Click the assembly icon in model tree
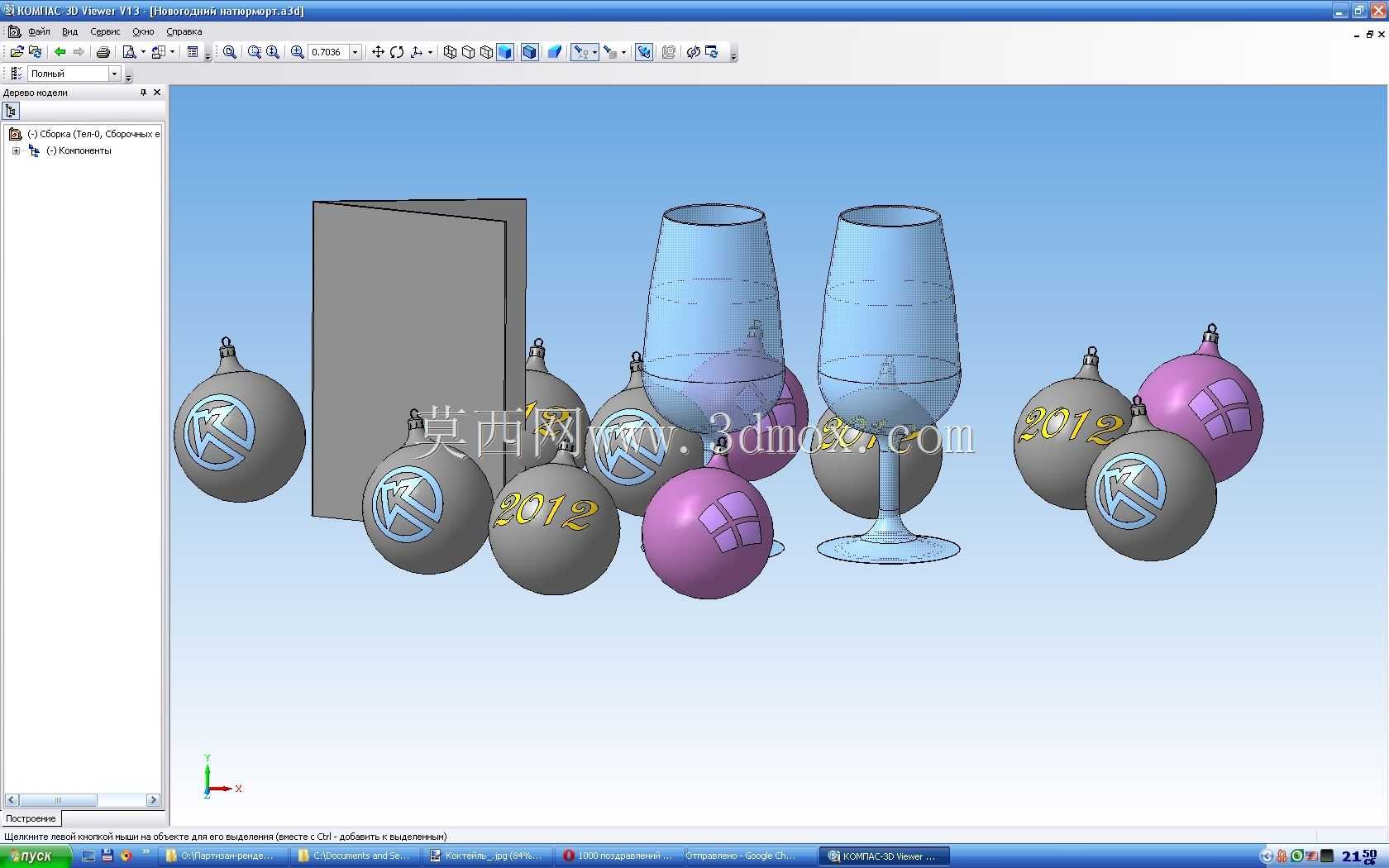The image size is (1389, 868). 15,134
